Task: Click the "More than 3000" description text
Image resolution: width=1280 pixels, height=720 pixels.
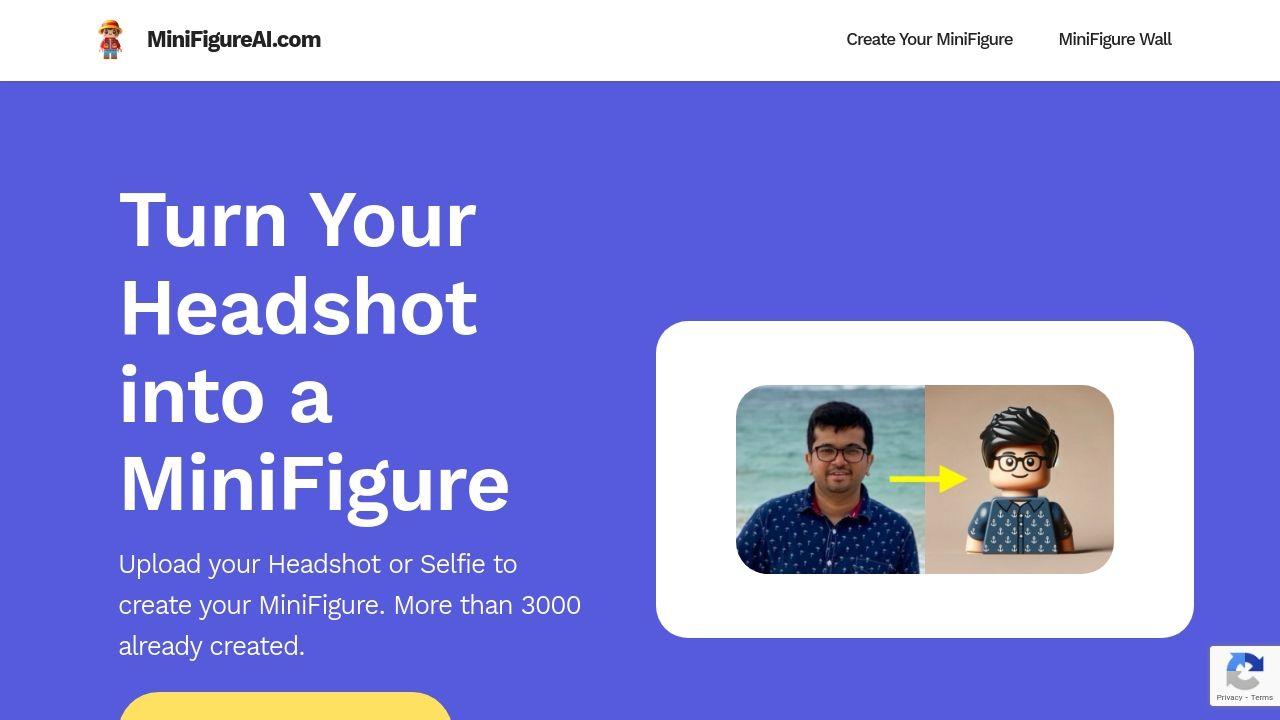Action: (x=487, y=605)
